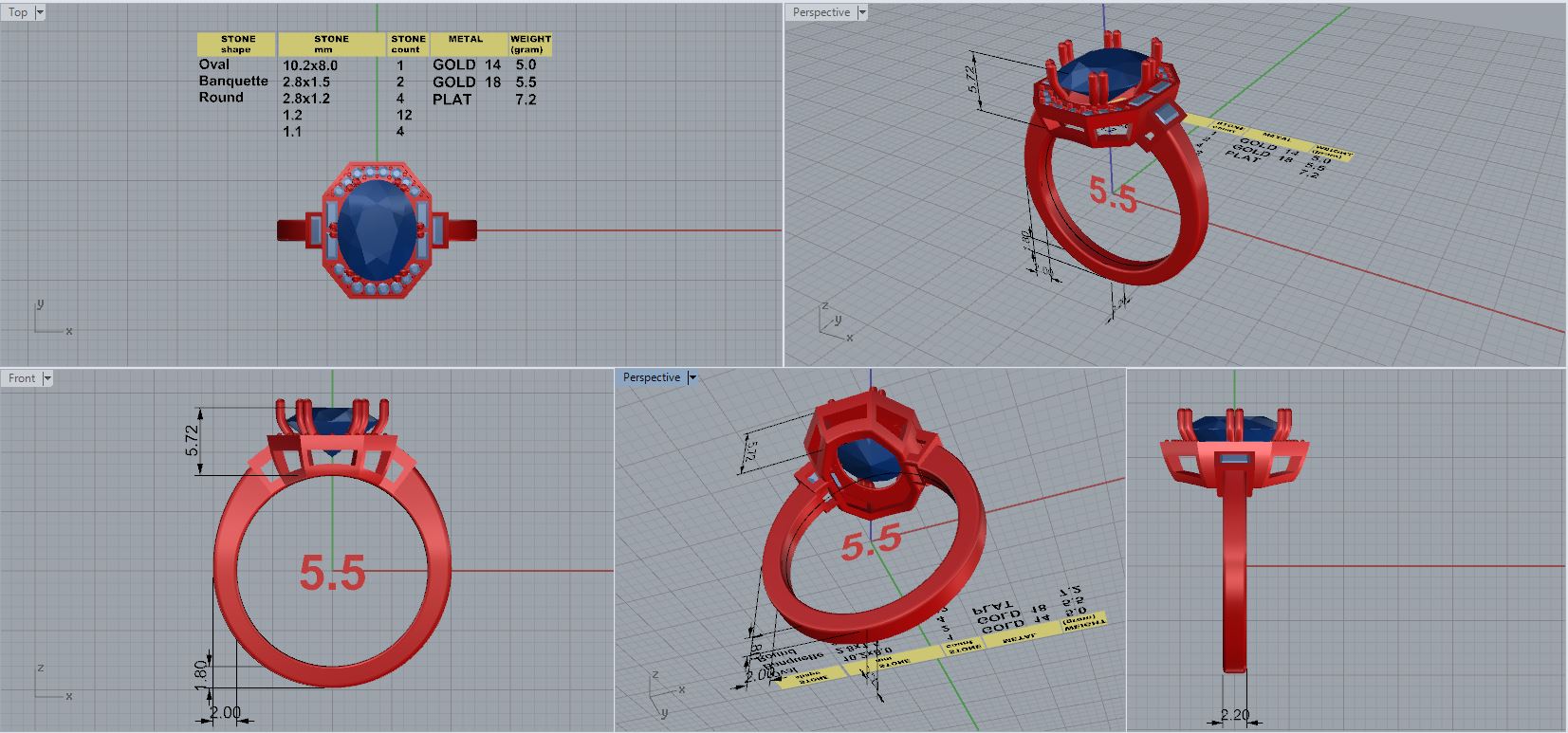Click the 'Oval' stone shape text
This screenshot has height=733, width=1568.
coord(214,64)
